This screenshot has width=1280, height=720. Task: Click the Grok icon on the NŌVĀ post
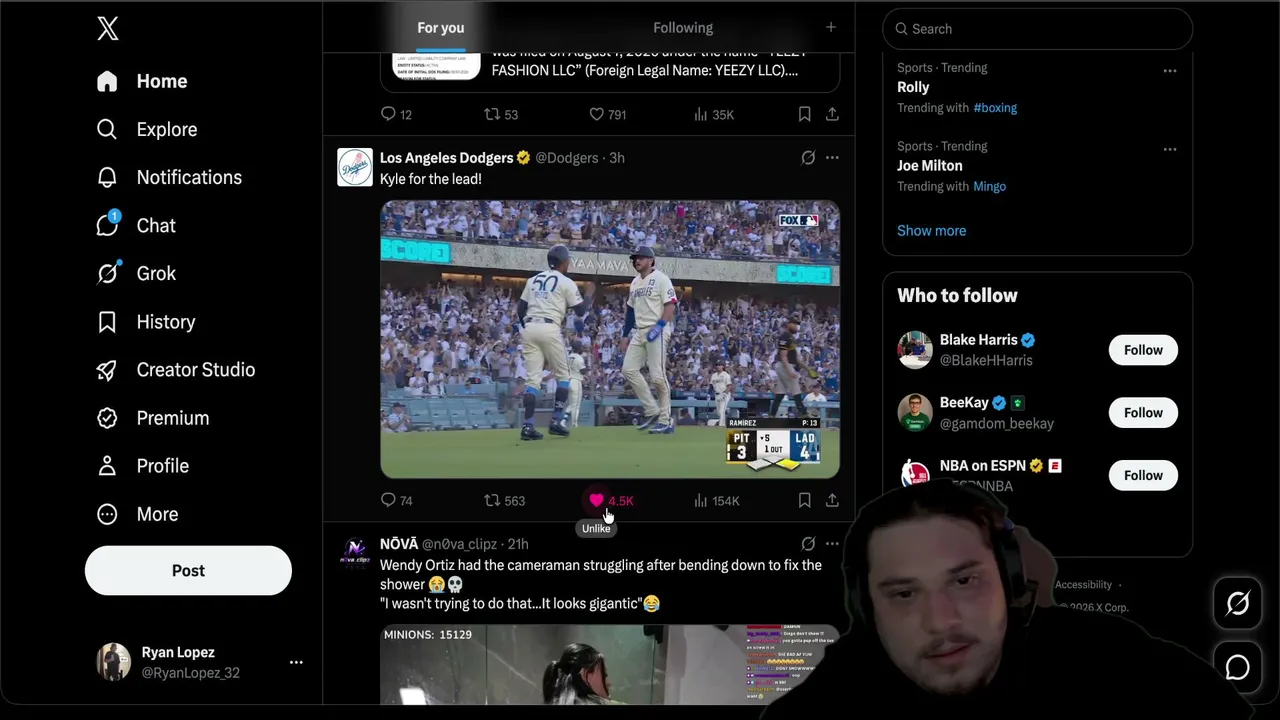tap(808, 544)
